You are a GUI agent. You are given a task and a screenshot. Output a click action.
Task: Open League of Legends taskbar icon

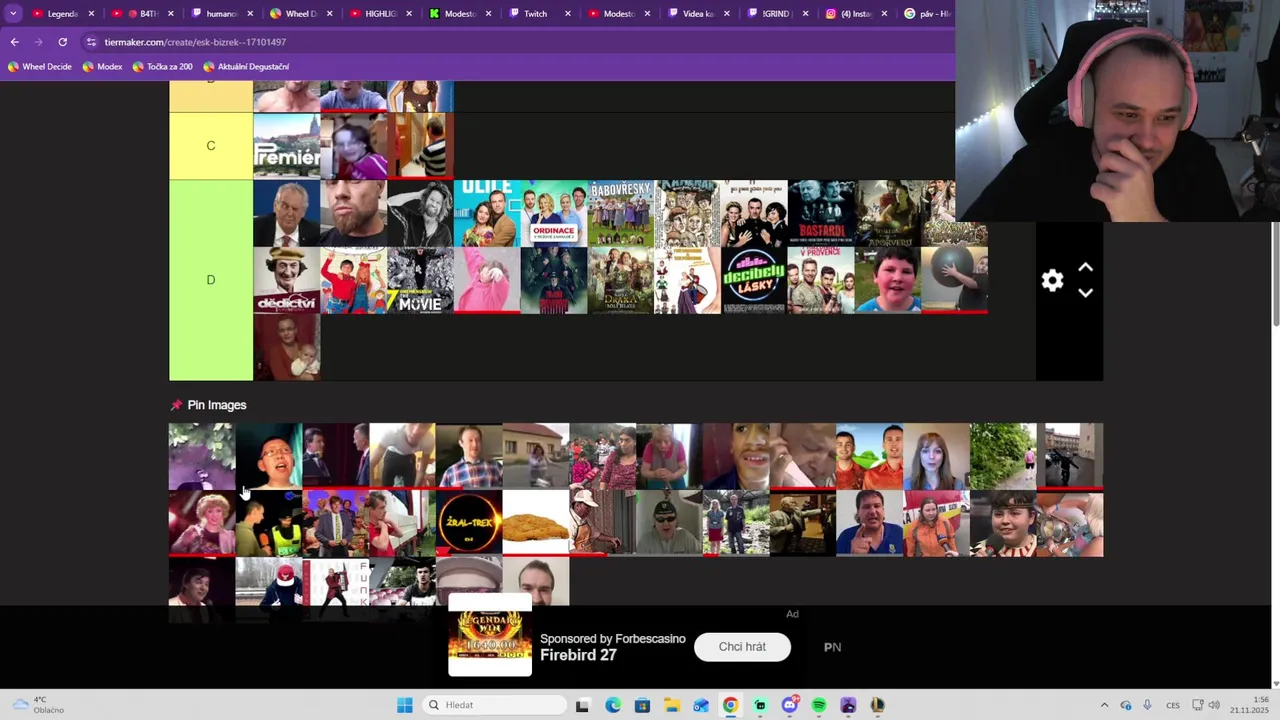(x=877, y=705)
